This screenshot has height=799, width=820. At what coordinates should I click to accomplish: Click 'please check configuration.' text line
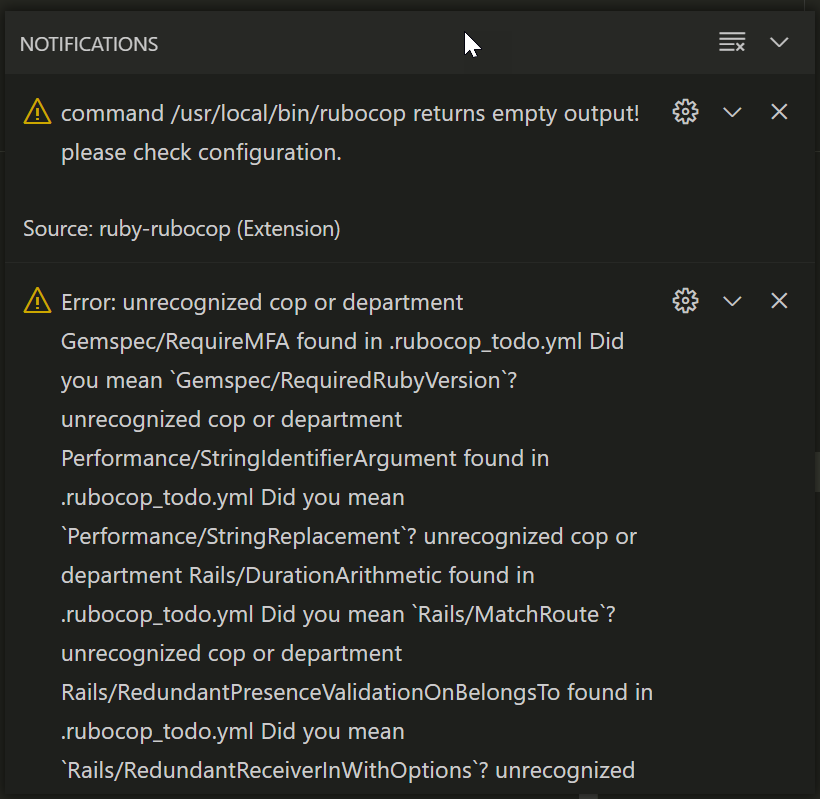click(201, 153)
